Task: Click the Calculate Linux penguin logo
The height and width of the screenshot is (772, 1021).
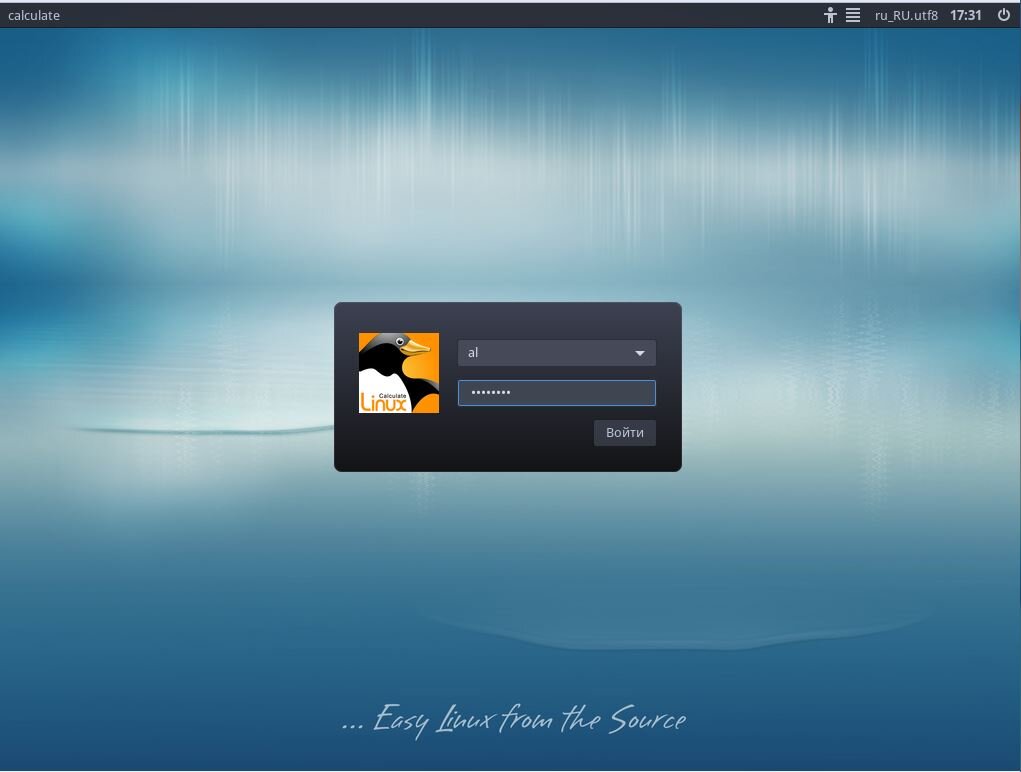Action: (398, 372)
